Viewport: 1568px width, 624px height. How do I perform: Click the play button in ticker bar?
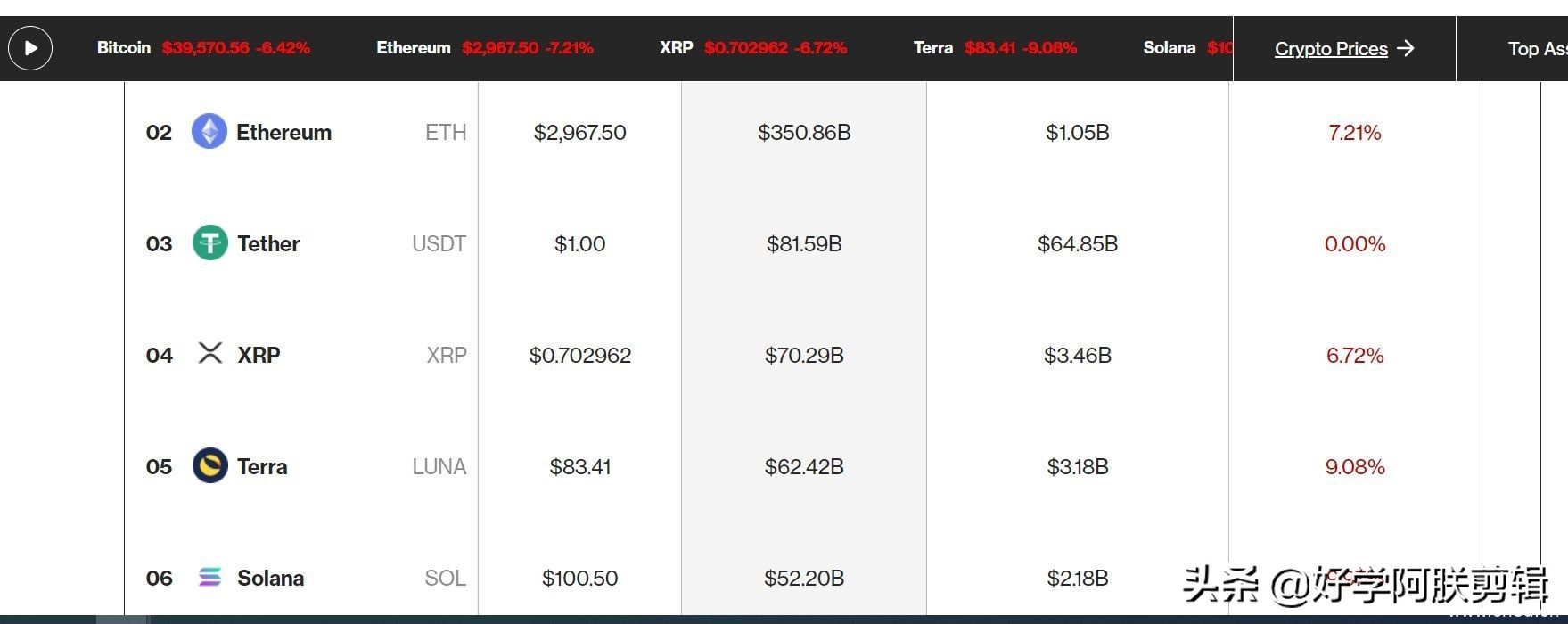pos(30,48)
